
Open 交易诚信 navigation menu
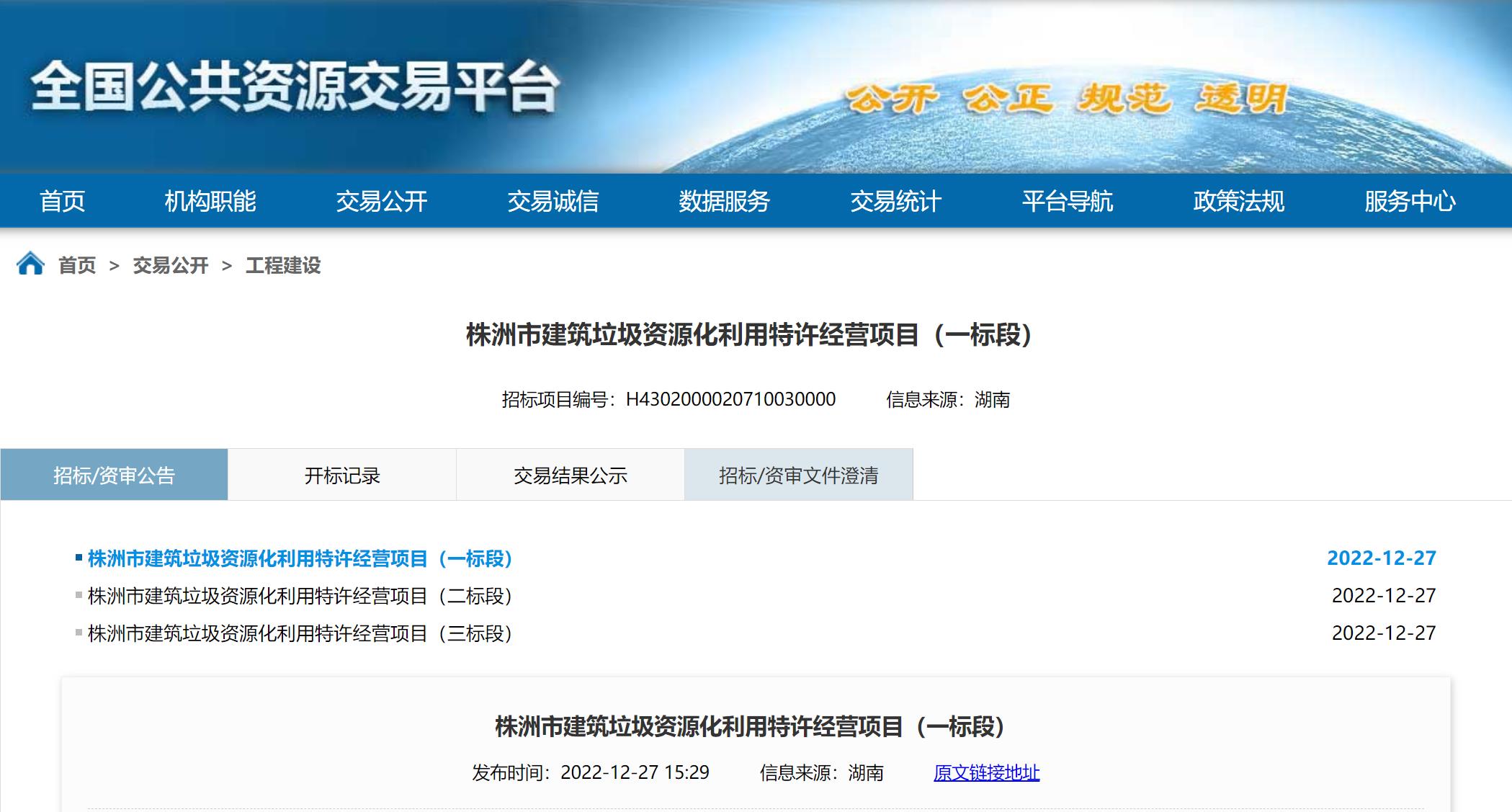point(553,201)
